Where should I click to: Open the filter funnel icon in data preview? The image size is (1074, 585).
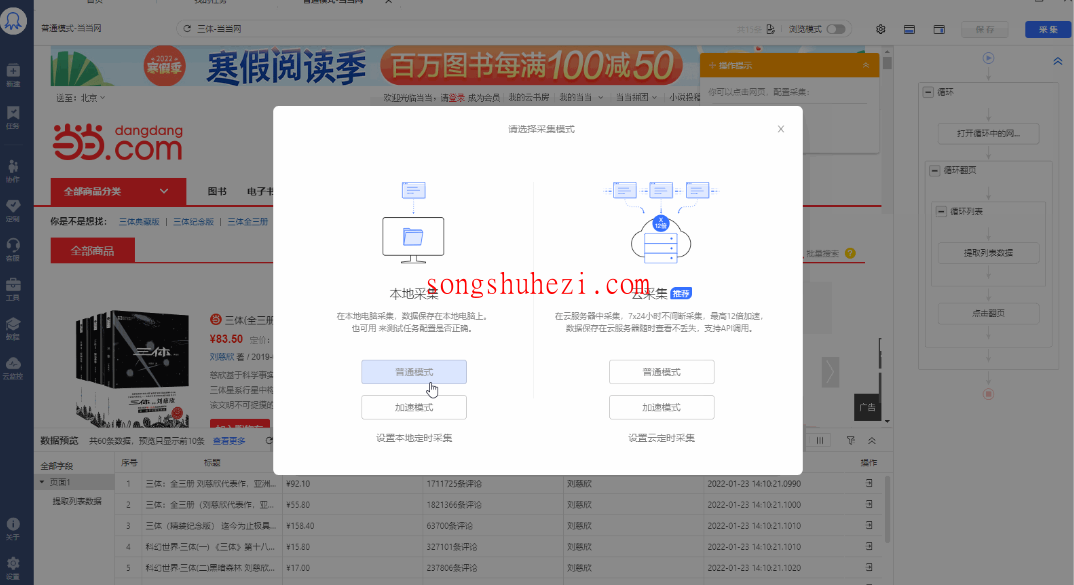point(851,440)
